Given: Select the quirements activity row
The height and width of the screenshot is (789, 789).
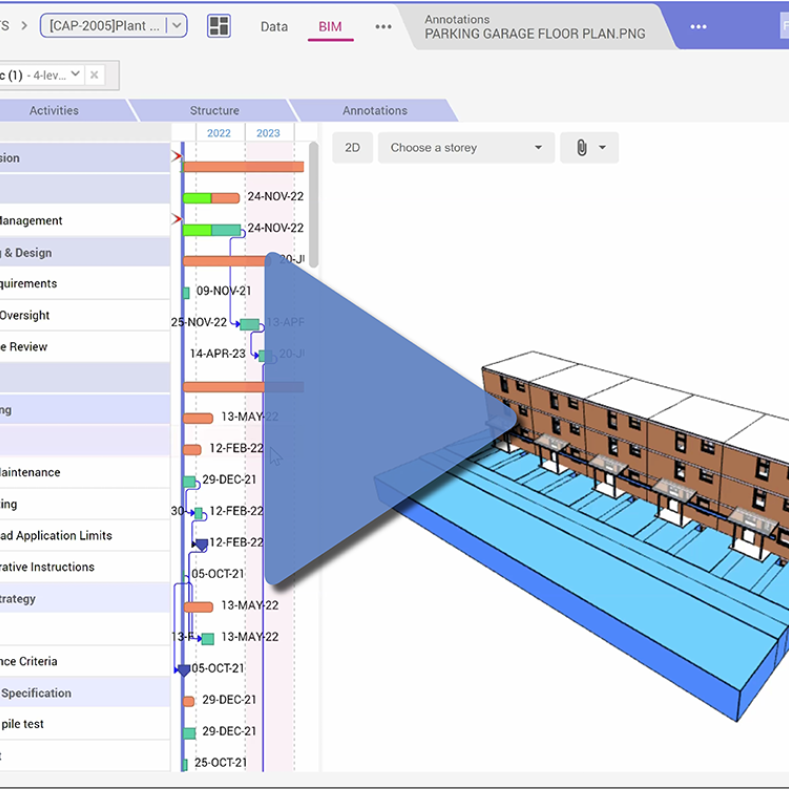Looking at the screenshot, I should click(x=85, y=283).
